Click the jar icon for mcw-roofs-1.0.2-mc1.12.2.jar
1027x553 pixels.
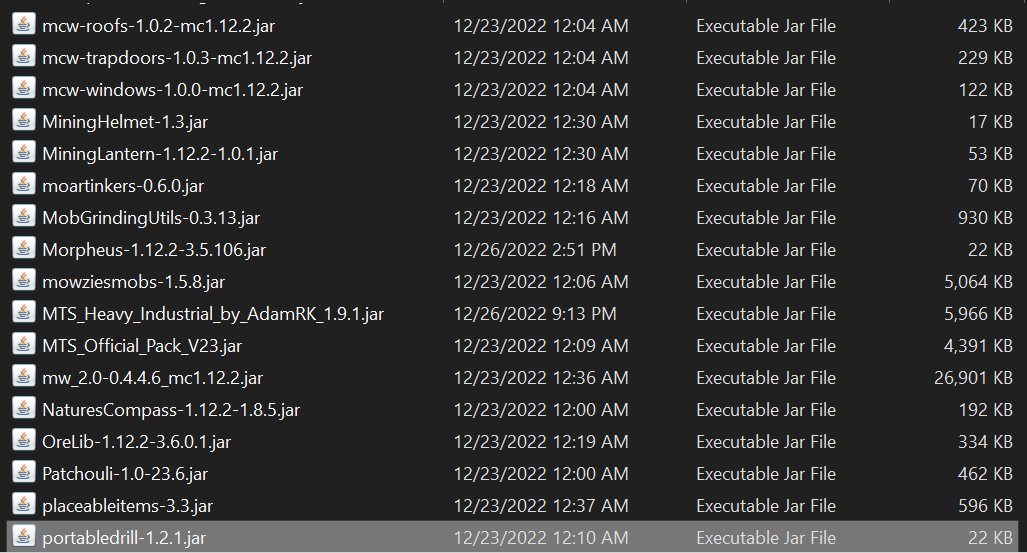pos(24,24)
